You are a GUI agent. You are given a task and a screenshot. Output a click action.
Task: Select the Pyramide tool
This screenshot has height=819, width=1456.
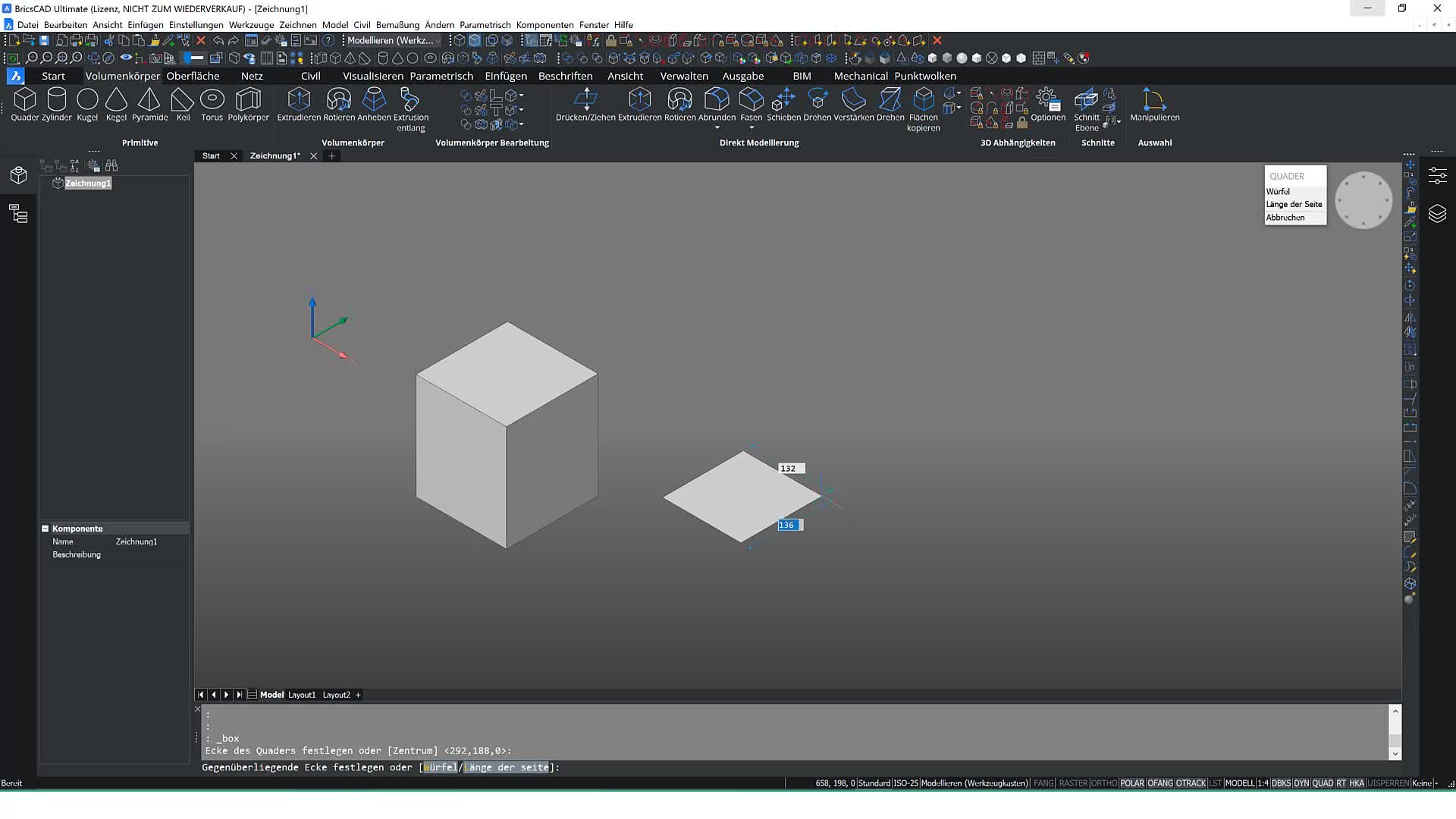coord(149,105)
